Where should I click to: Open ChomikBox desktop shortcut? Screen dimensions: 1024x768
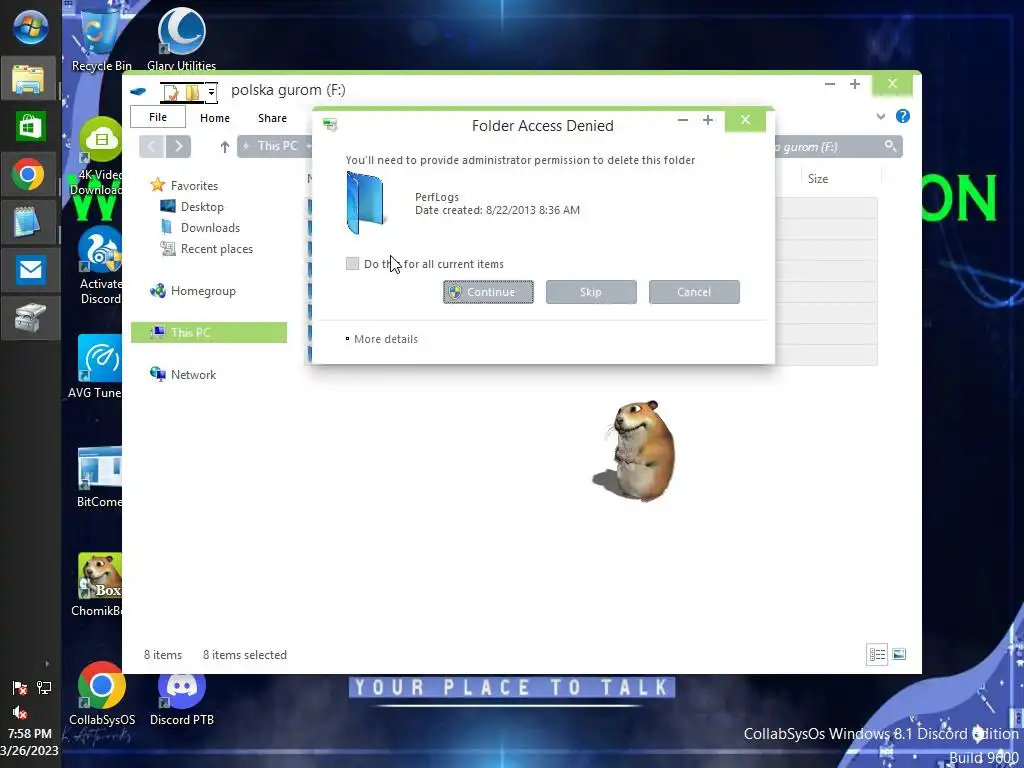[98, 585]
